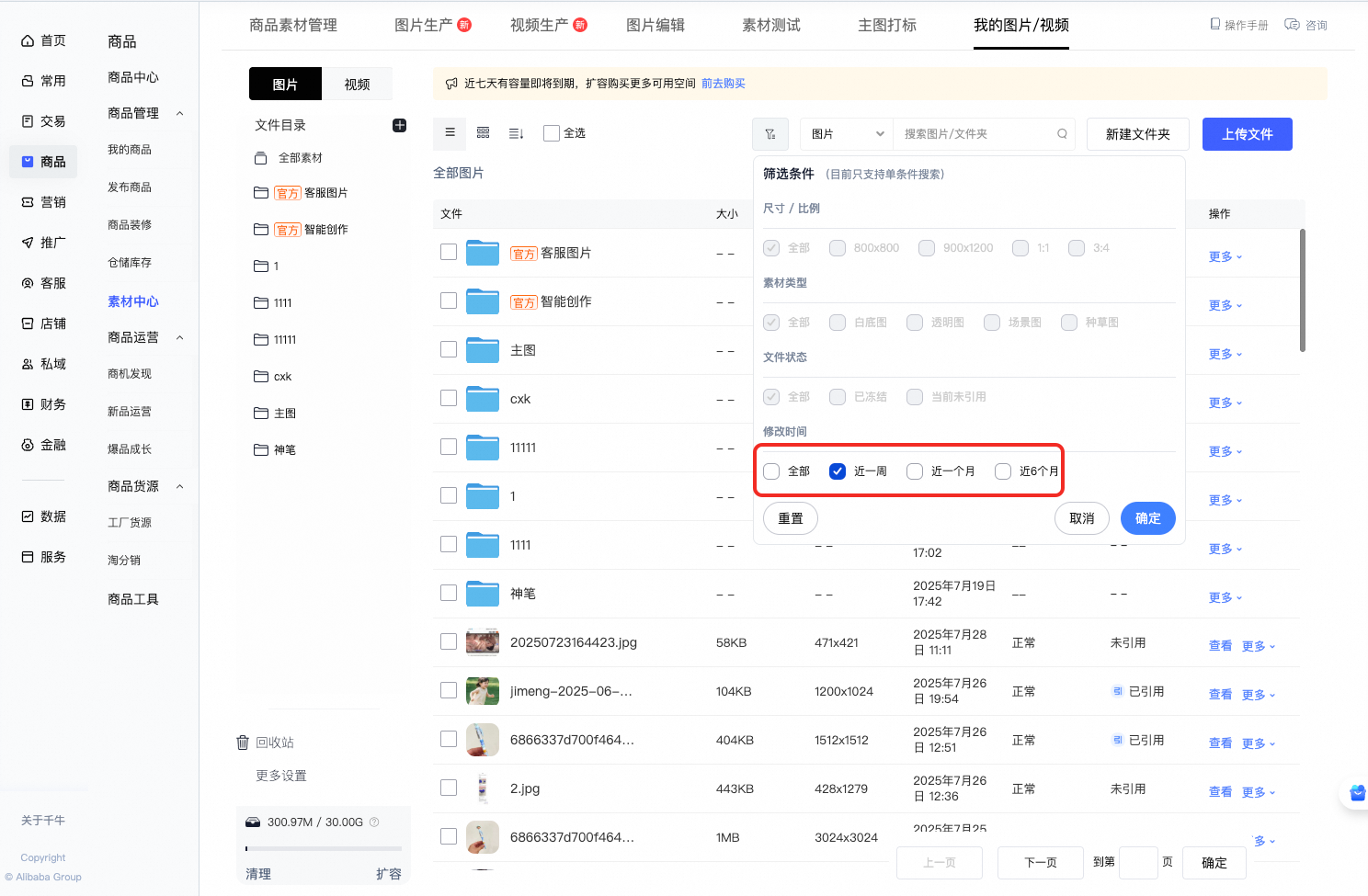Open the 图片 type dropdown
Viewport: 1368px width, 896px height.
pyautogui.click(x=847, y=134)
